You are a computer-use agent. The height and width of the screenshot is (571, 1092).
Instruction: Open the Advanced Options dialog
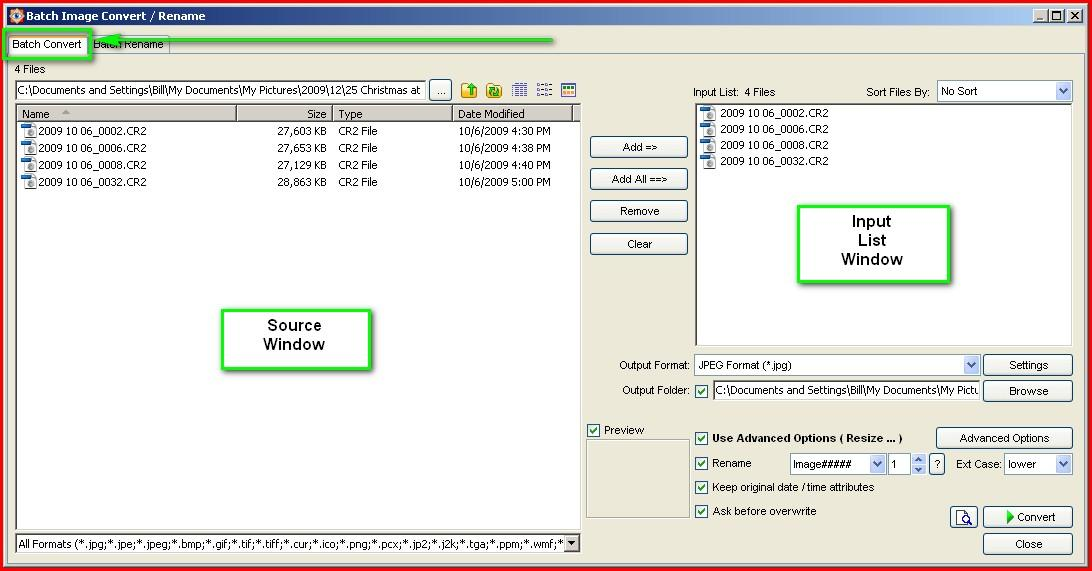(x=1004, y=438)
